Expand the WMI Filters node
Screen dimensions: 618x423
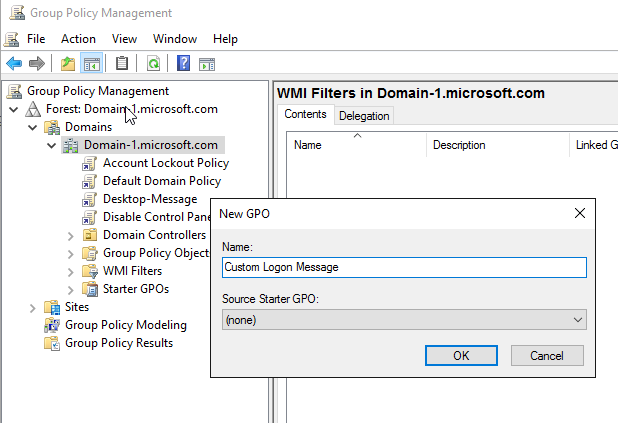71,272
